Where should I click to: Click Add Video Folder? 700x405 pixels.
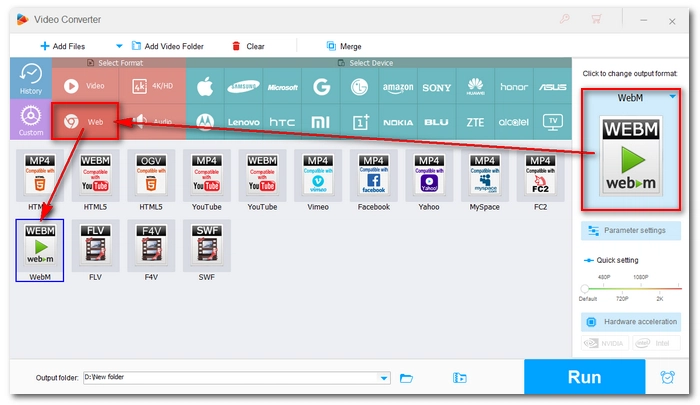click(x=167, y=46)
